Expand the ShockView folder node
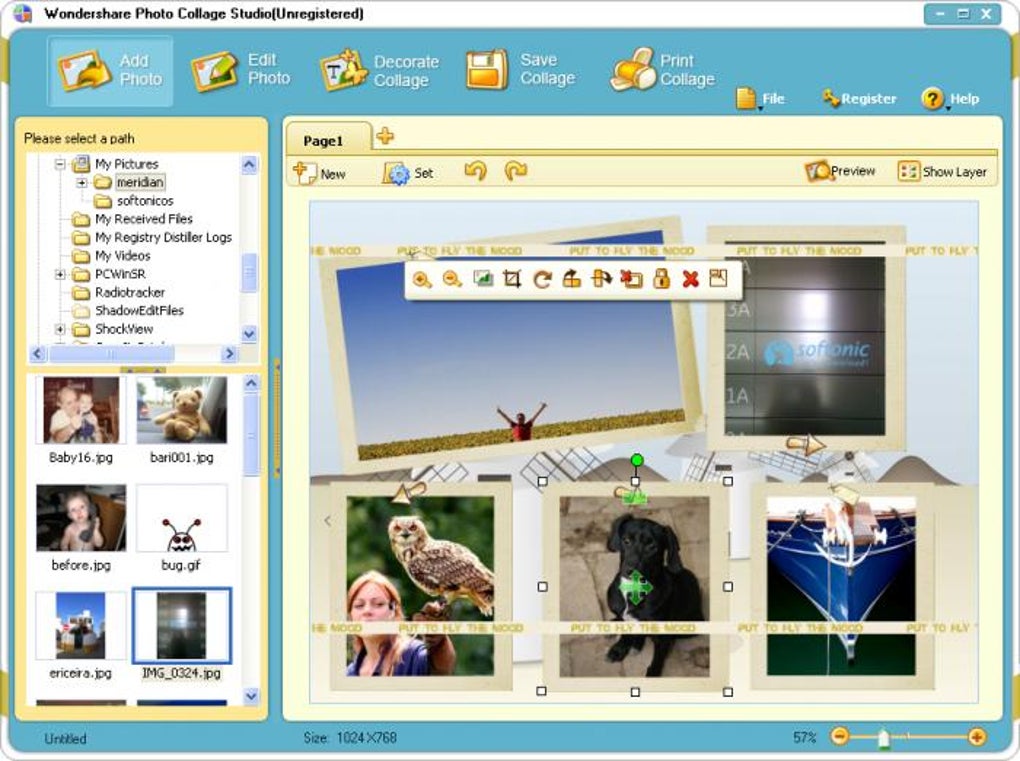 tap(60, 329)
